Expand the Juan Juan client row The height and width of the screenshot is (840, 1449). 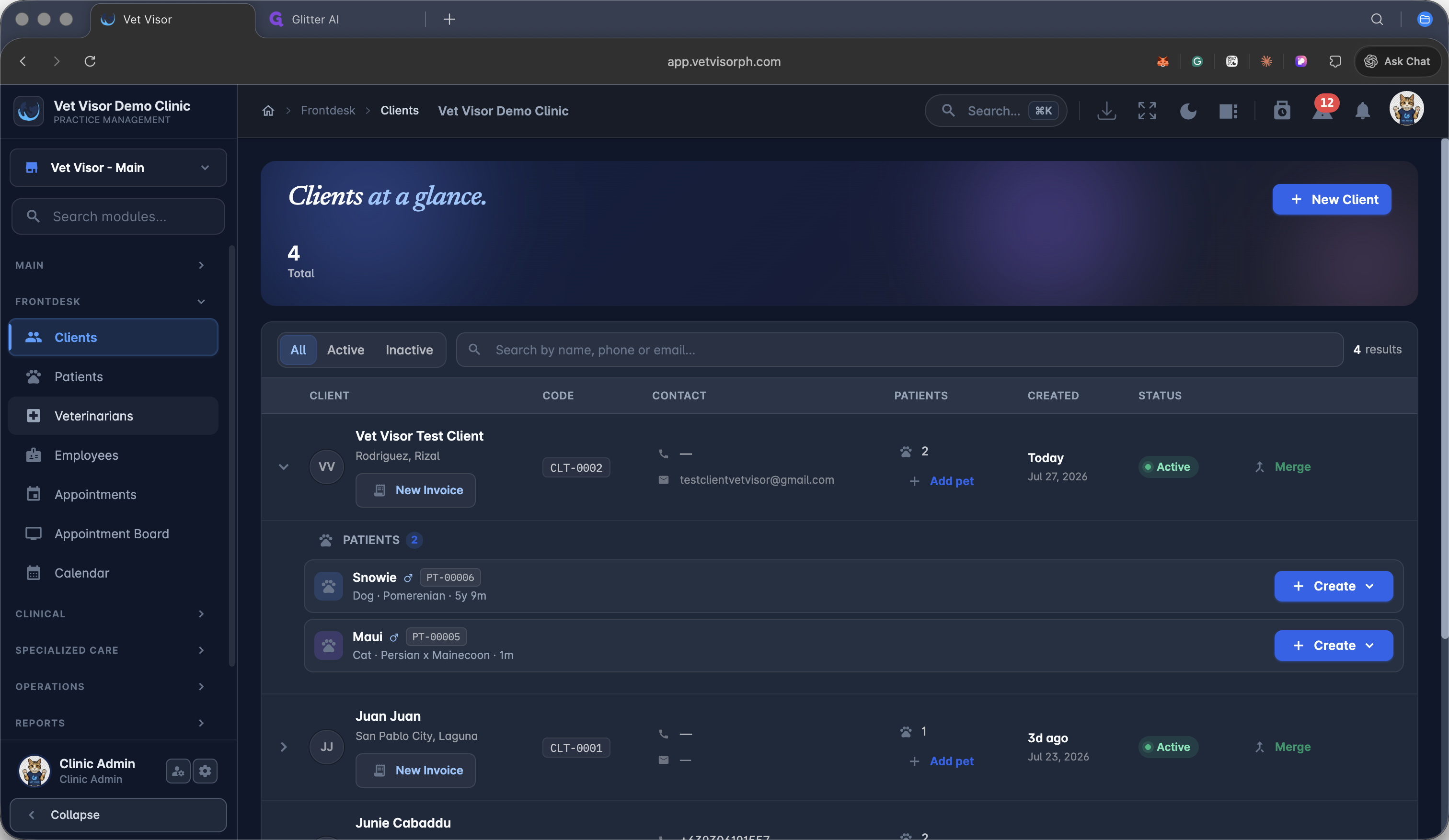coord(284,747)
